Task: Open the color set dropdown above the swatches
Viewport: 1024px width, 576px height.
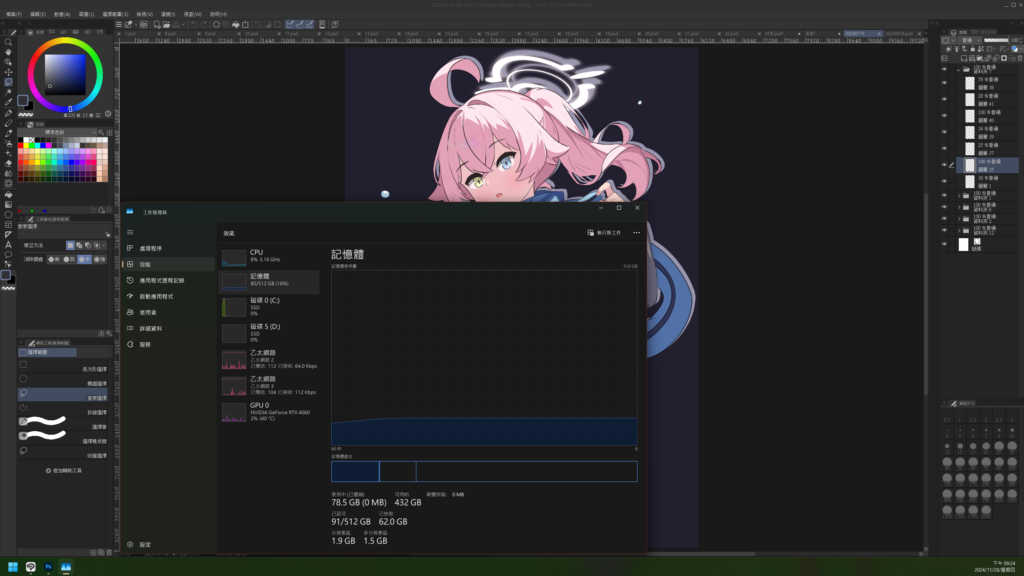Action: [59, 132]
